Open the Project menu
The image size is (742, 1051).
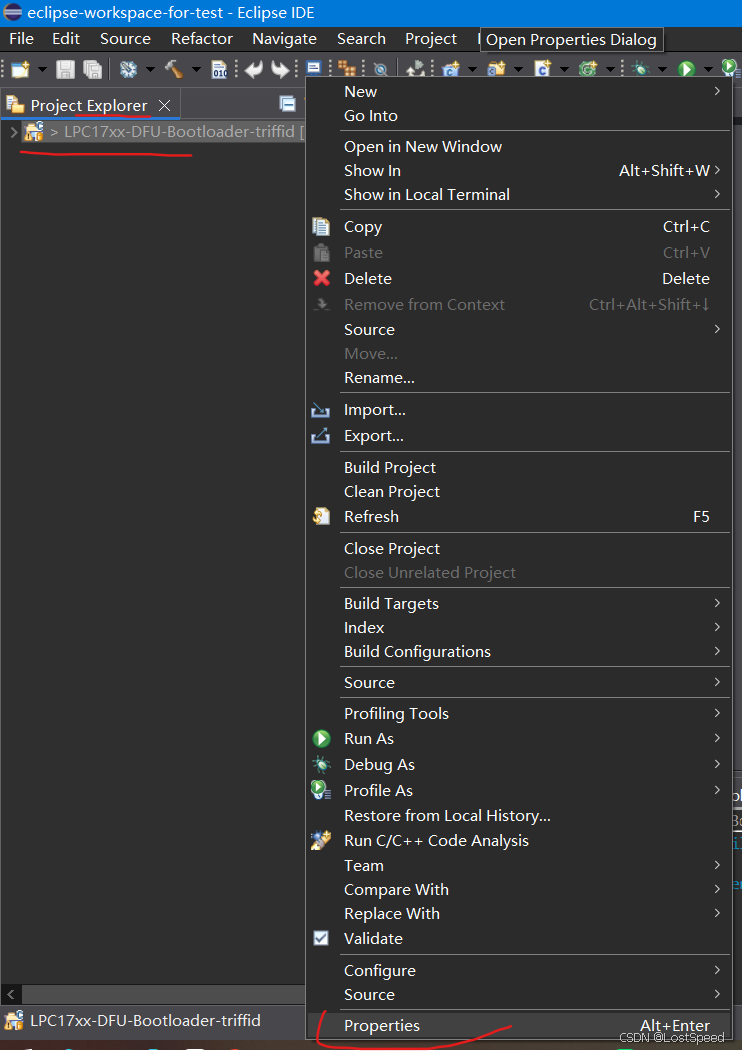pos(431,39)
